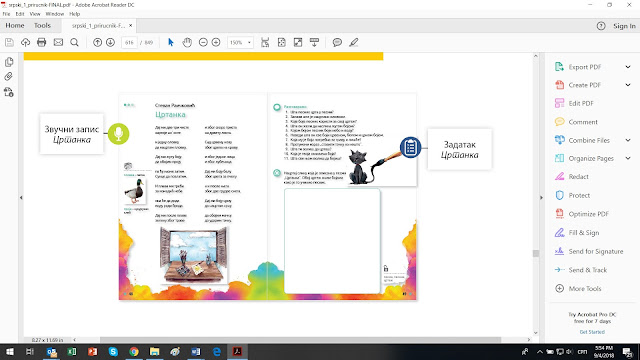Send file by email envelope icon
Viewport: 640px width, 360px height.
click(58, 42)
